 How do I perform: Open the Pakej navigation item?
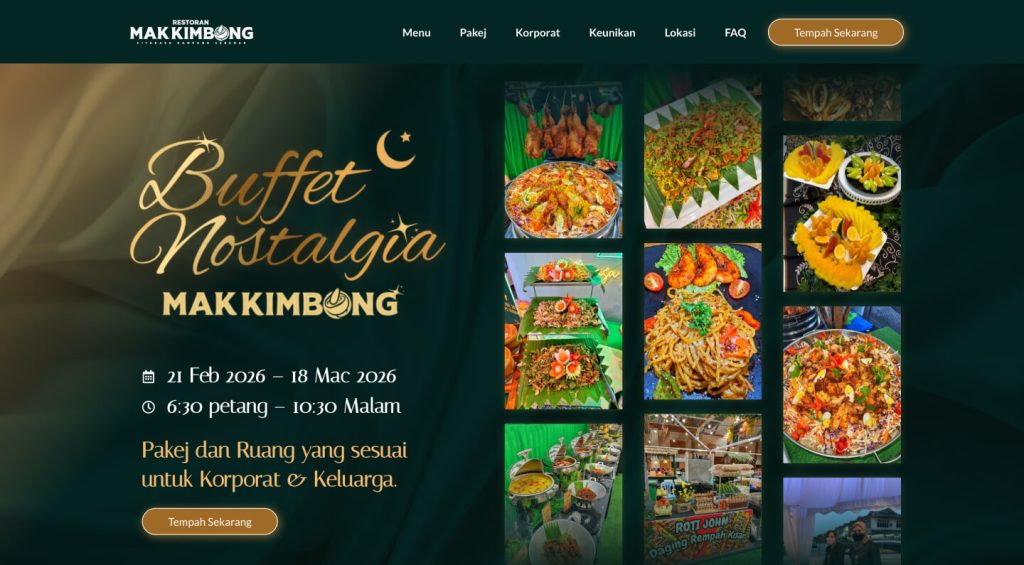pos(473,33)
